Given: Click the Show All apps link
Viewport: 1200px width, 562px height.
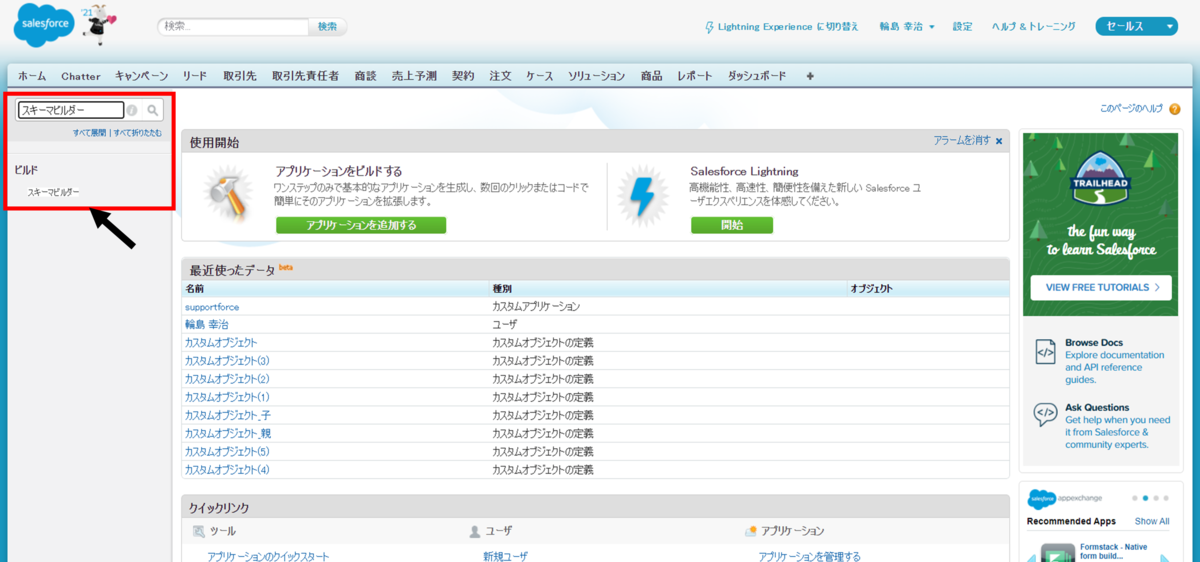Looking at the screenshot, I should tap(1152, 521).
